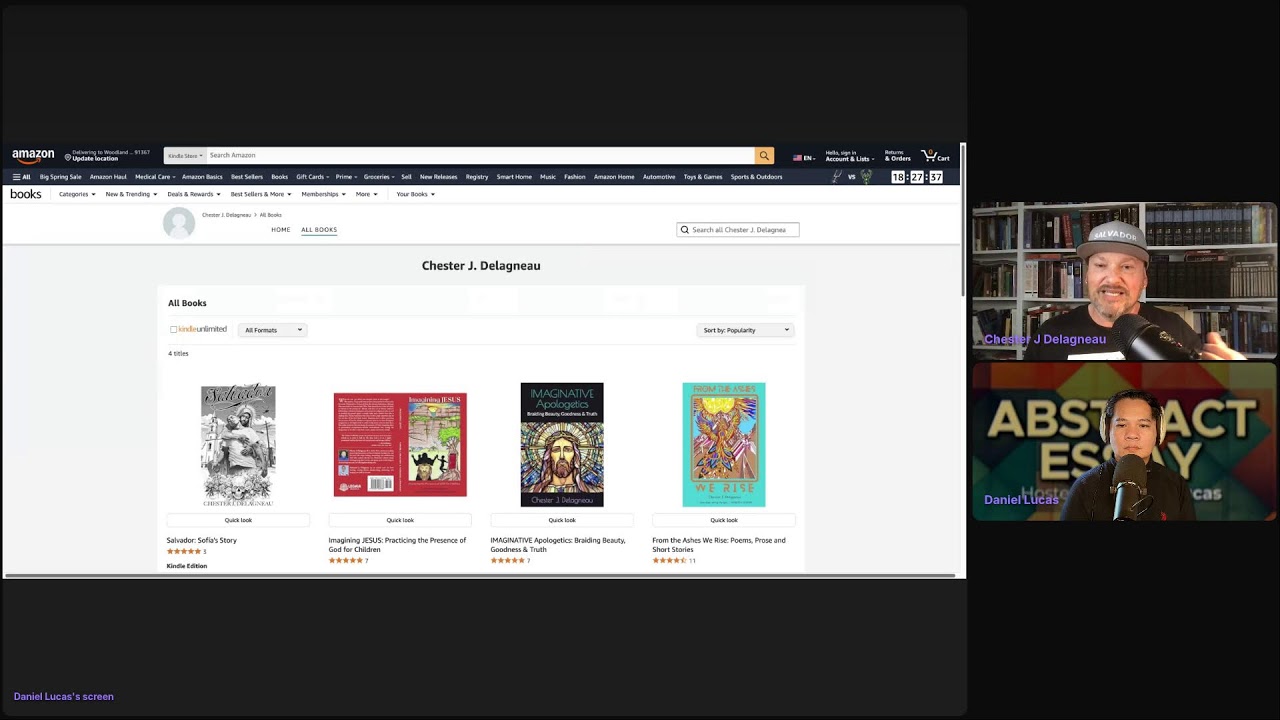Open Sports & Outdoors nav item
Screen dimensions: 1280x720
pos(756,177)
